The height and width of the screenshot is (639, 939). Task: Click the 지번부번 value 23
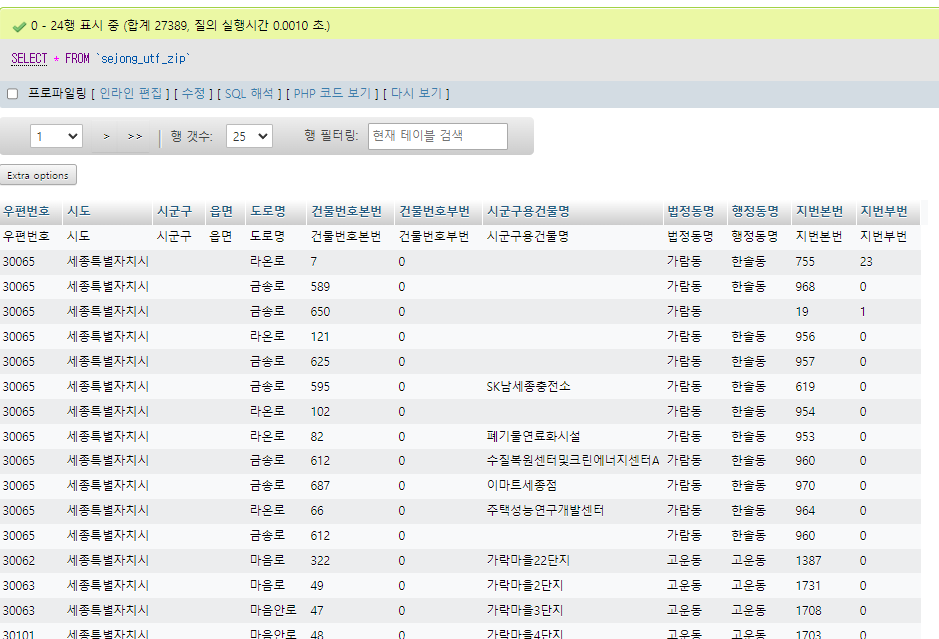point(866,262)
